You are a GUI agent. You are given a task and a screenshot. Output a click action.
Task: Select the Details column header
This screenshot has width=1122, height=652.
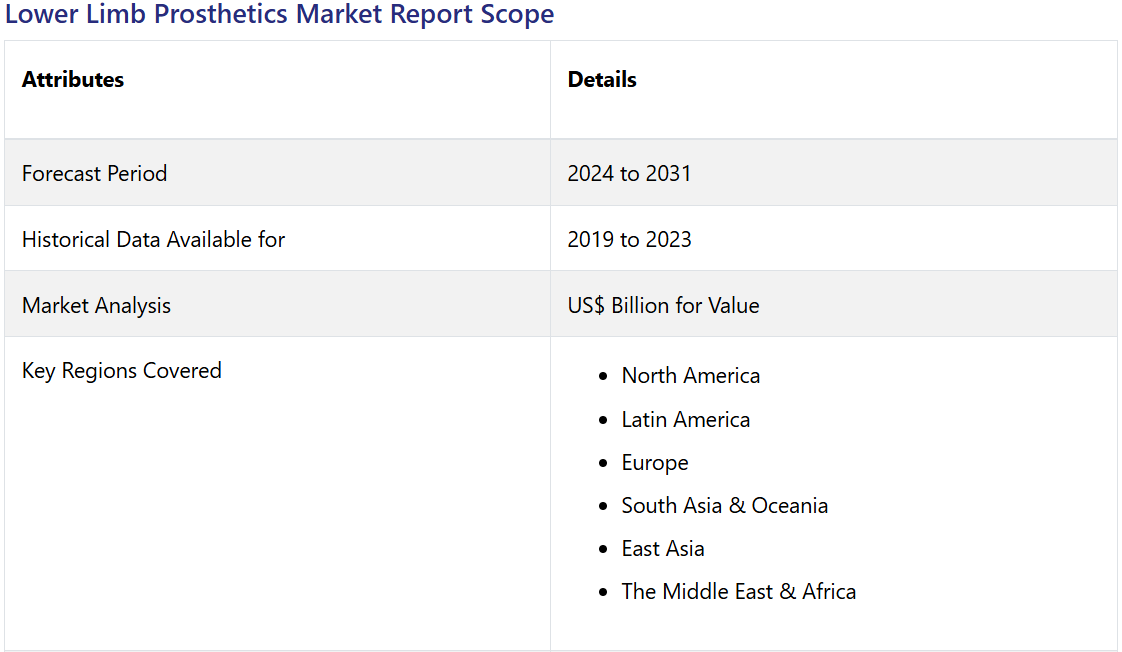(x=602, y=79)
